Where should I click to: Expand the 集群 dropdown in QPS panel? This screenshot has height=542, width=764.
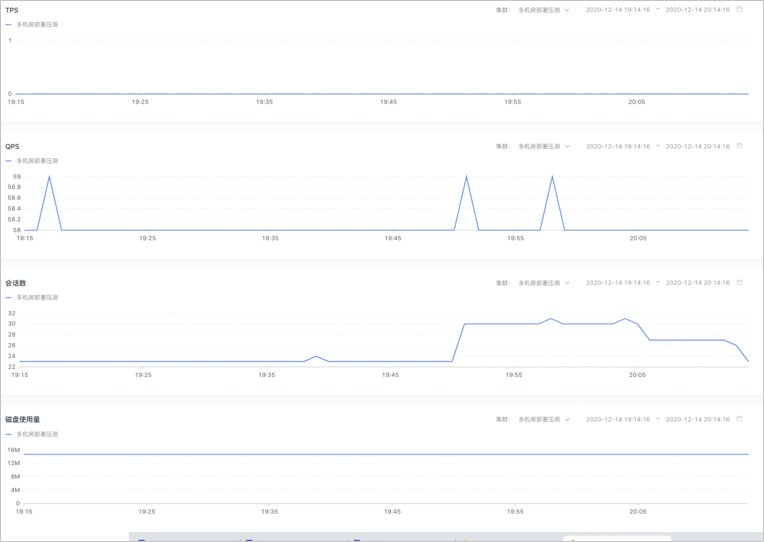pyautogui.click(x=543, y=147)
